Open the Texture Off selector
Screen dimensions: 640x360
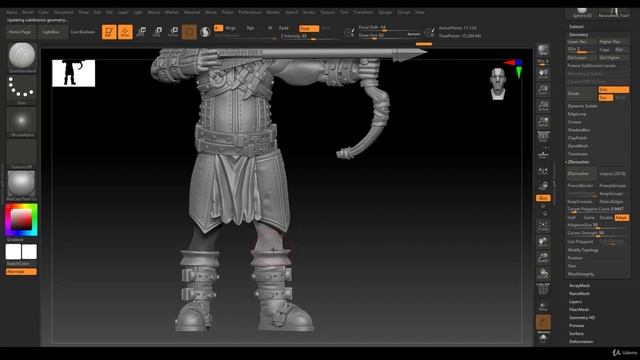click(x=22, y=153)
